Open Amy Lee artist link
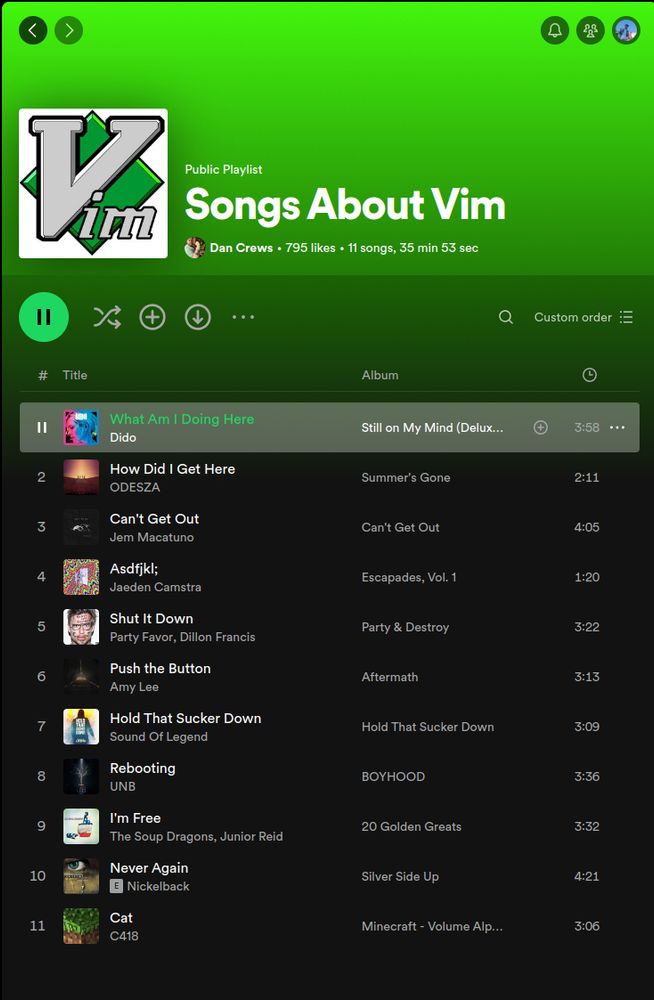The image size is (654, 1000). 134,687
